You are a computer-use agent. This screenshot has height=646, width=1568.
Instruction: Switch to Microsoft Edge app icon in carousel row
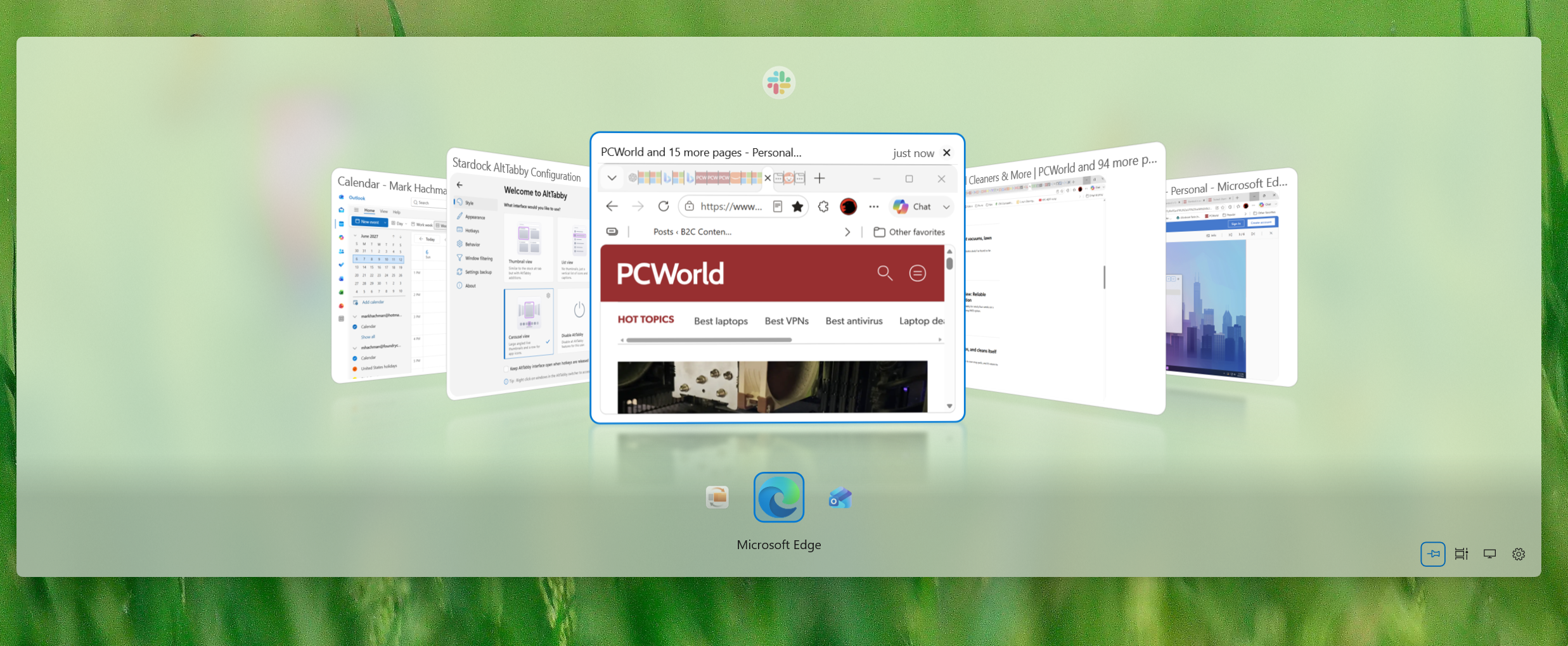pos(779,497)
